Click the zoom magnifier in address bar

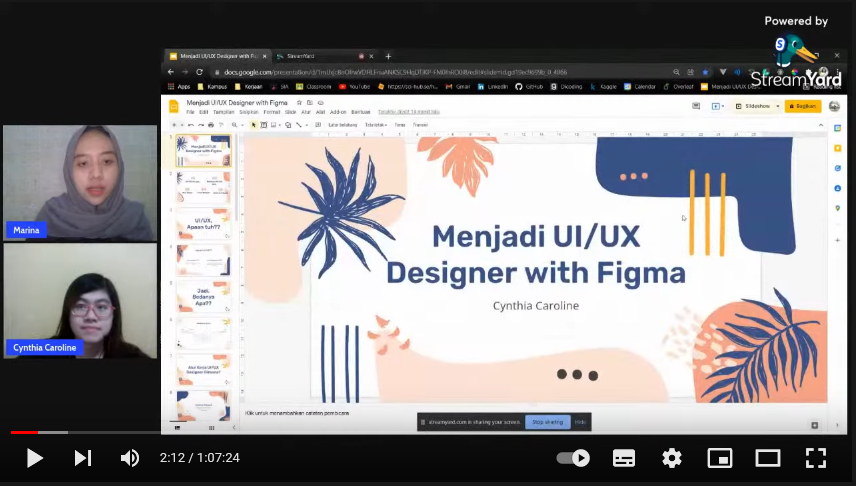(x=676, y=72)
